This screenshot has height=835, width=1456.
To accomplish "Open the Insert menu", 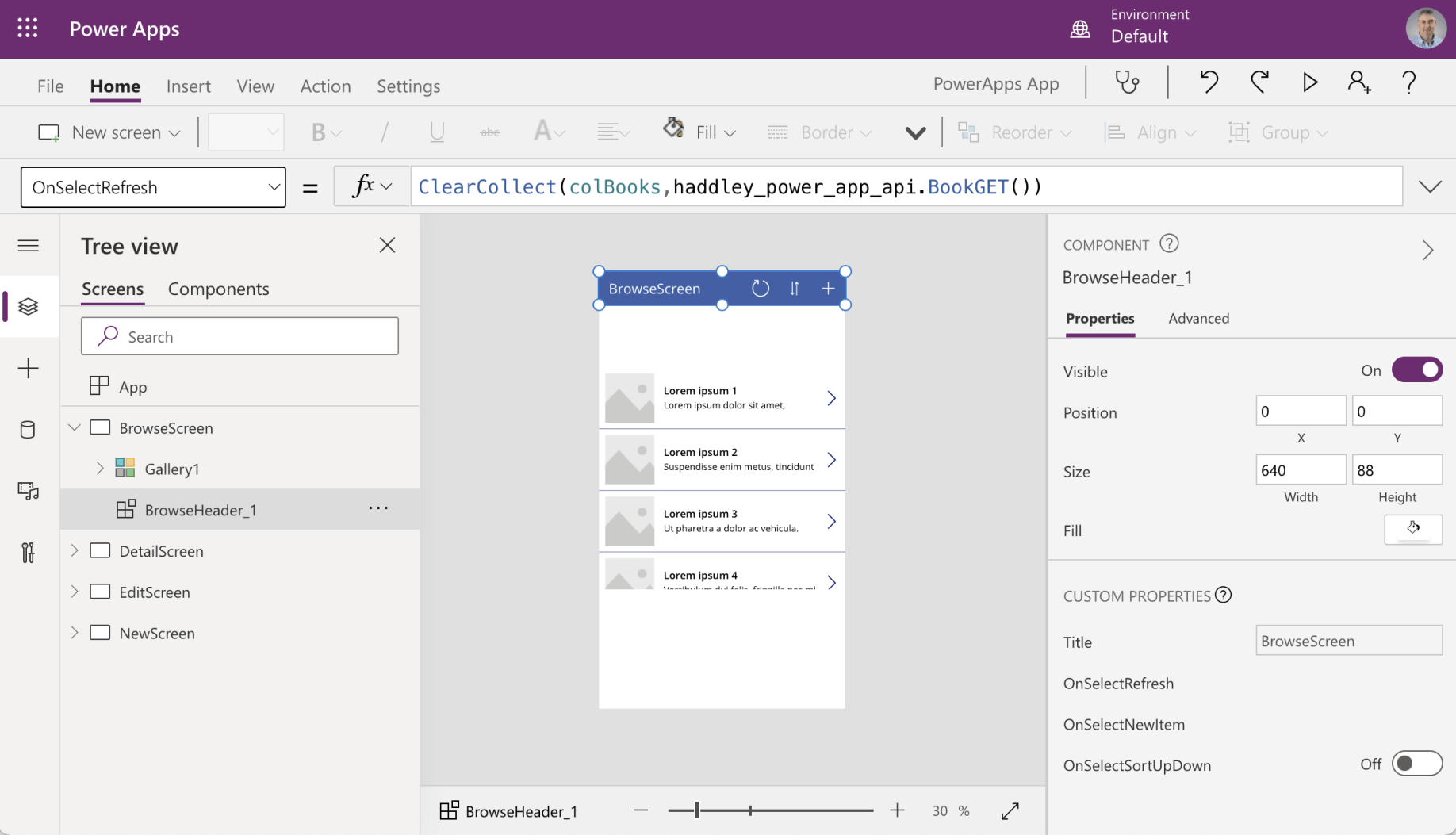I will tap(188, 86).
